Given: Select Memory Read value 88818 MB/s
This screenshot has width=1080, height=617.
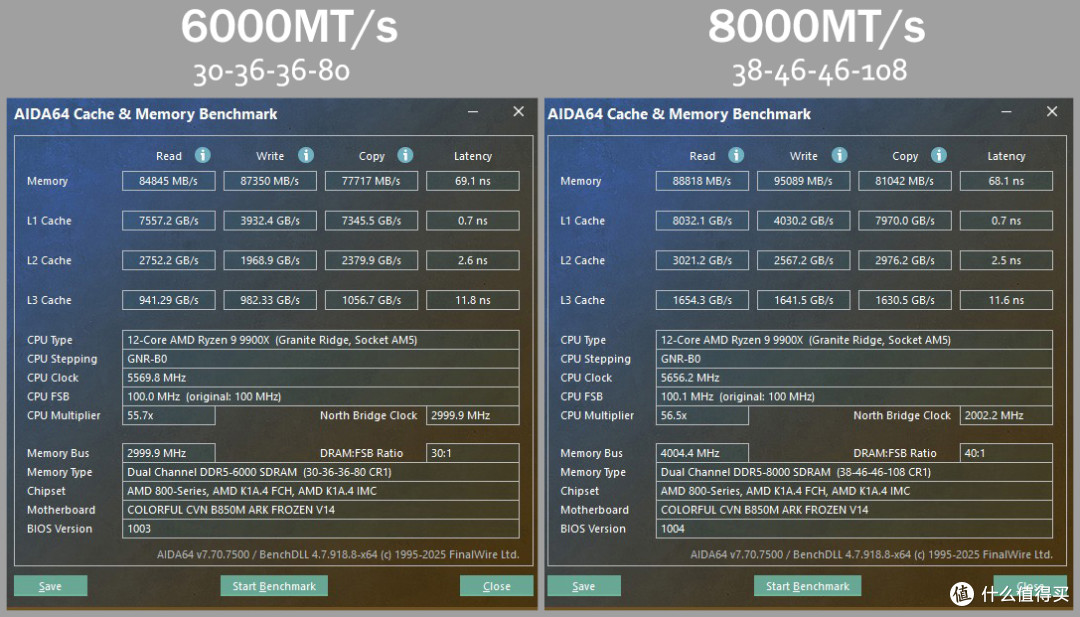Looking at the screenshot, I should [x=702, y=181].
